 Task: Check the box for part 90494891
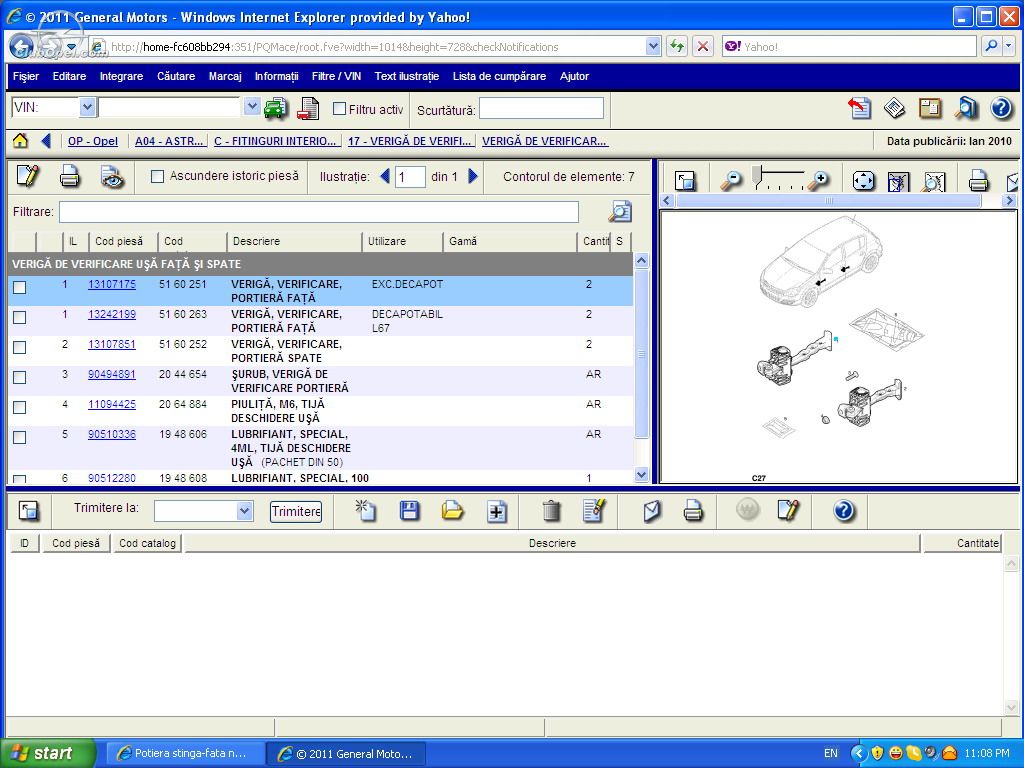click(x=20, y=377)
